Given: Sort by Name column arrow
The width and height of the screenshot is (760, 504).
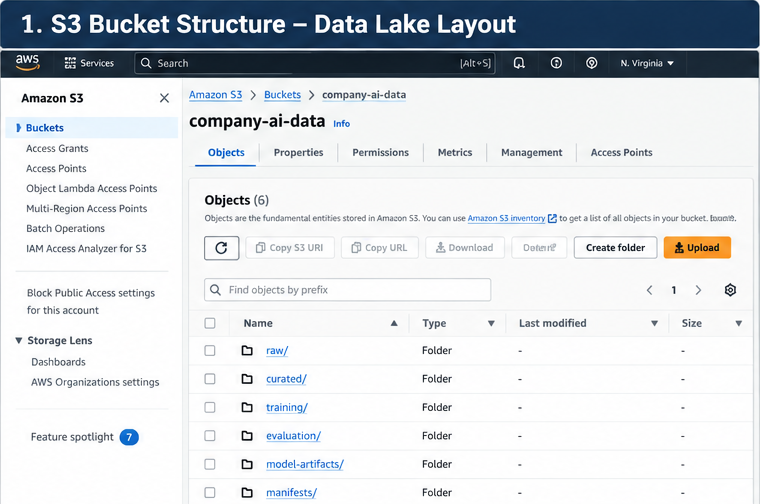Looking at the screenshot, I should [x=394, y=323].
